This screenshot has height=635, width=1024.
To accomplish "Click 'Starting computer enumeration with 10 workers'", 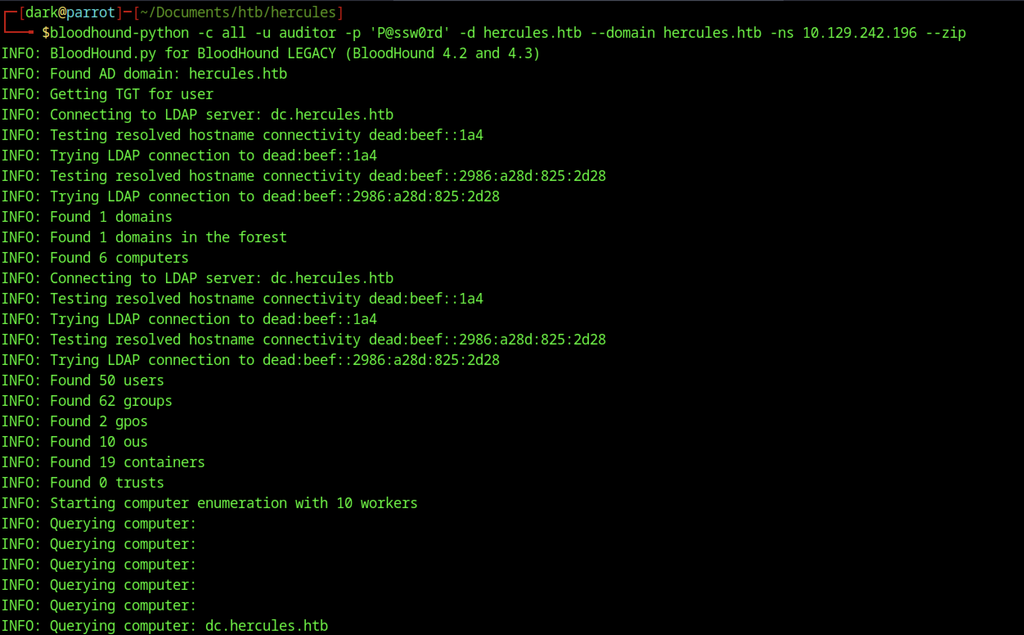I will [234, 503].
